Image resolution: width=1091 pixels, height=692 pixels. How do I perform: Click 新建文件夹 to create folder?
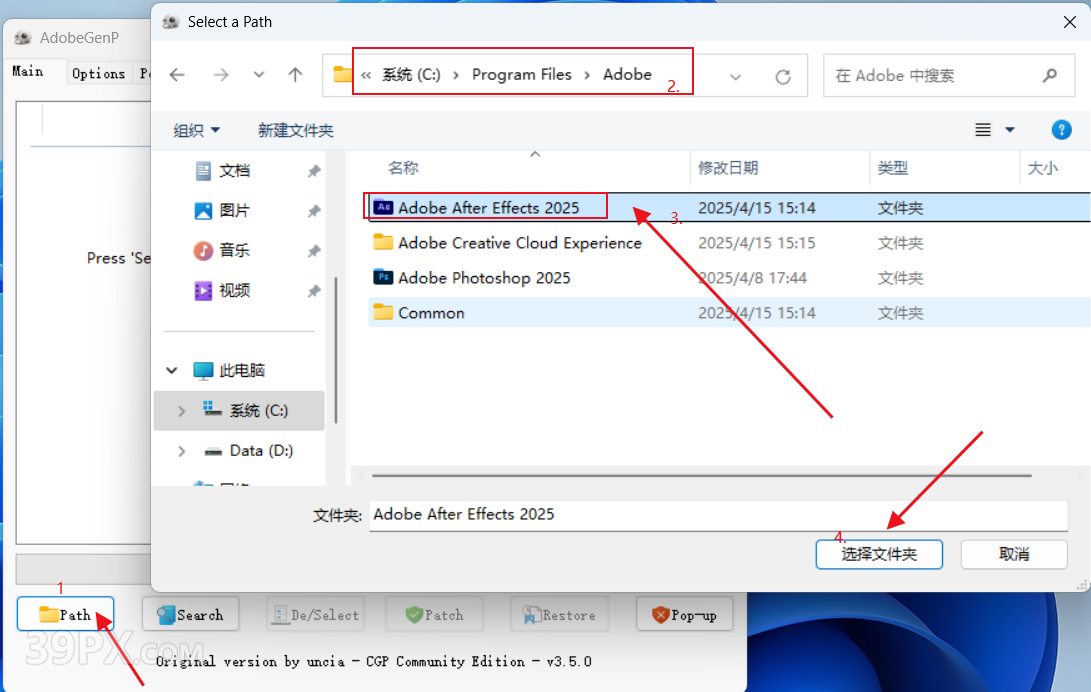[296, 130]
